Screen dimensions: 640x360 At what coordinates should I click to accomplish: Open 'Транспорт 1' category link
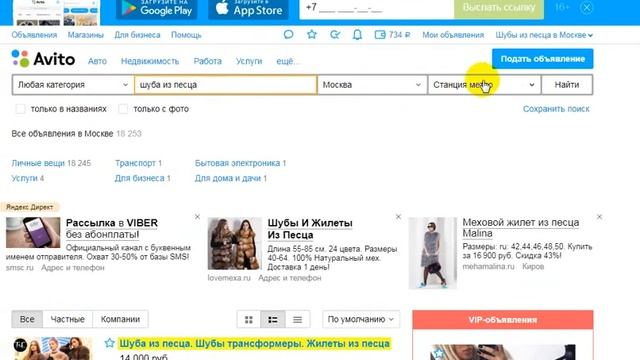point(138,163)
